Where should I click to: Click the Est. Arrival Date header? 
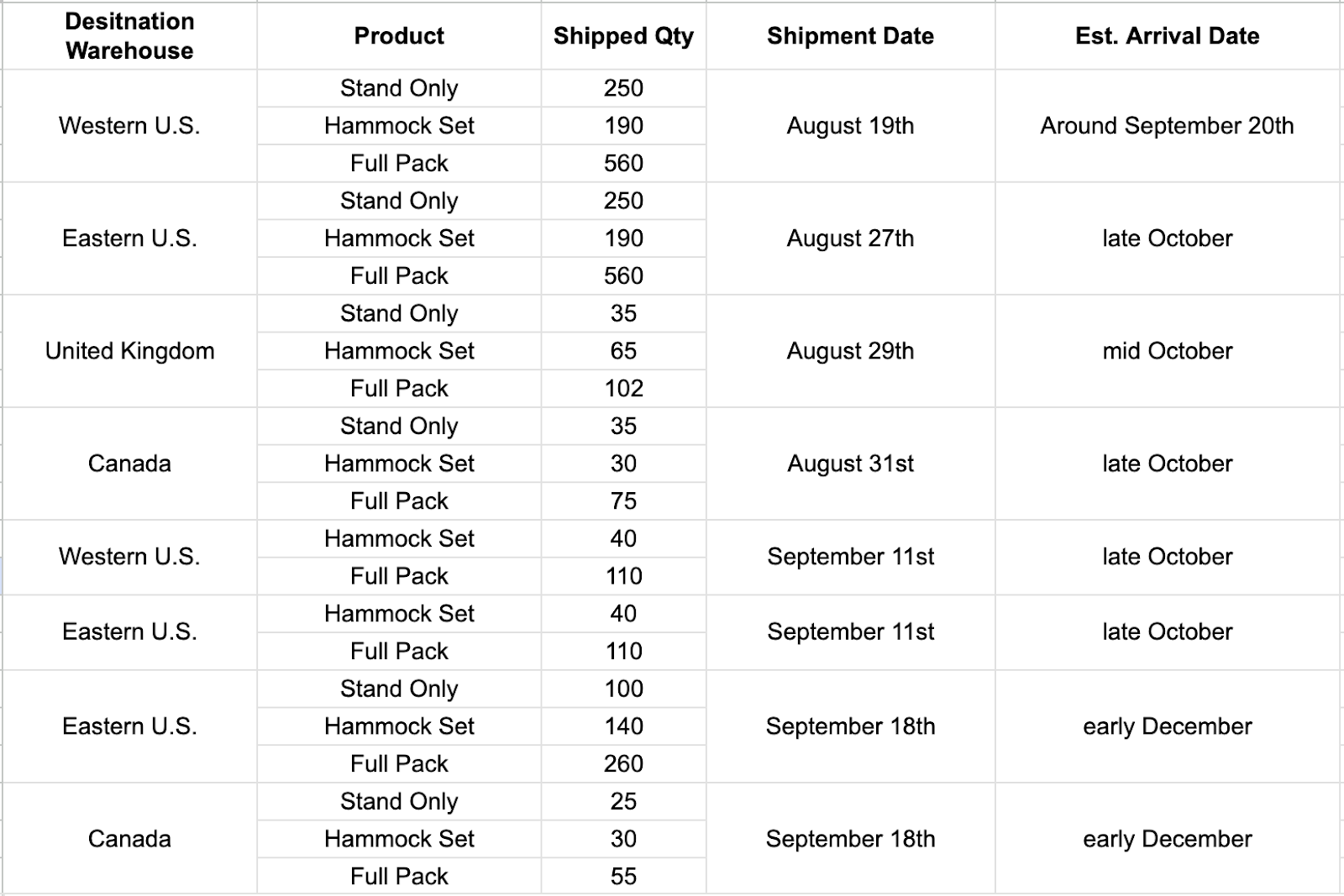point(1167,36)
